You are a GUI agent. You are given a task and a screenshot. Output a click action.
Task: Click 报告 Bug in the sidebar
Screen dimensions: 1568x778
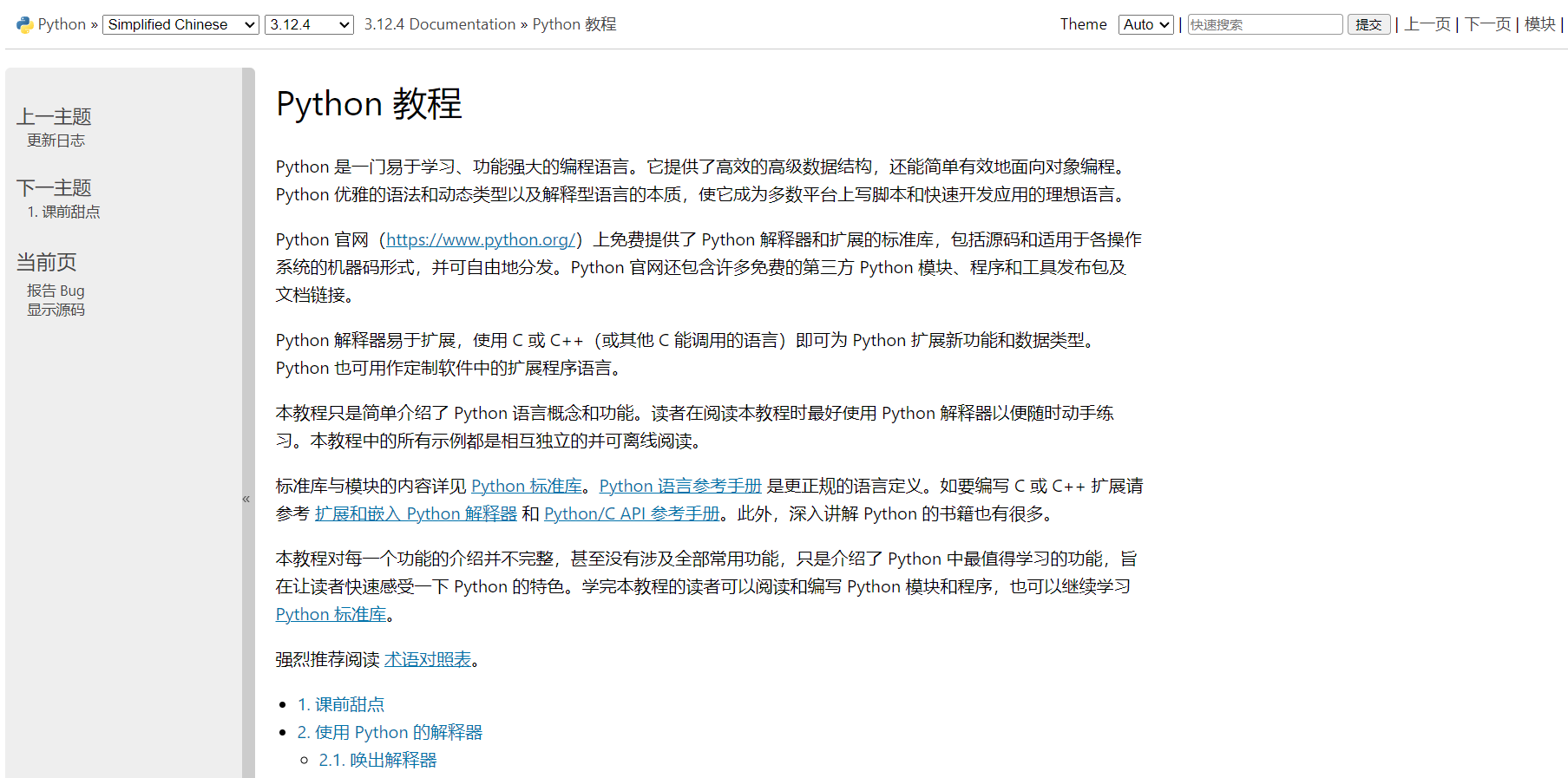coord(56,291)
